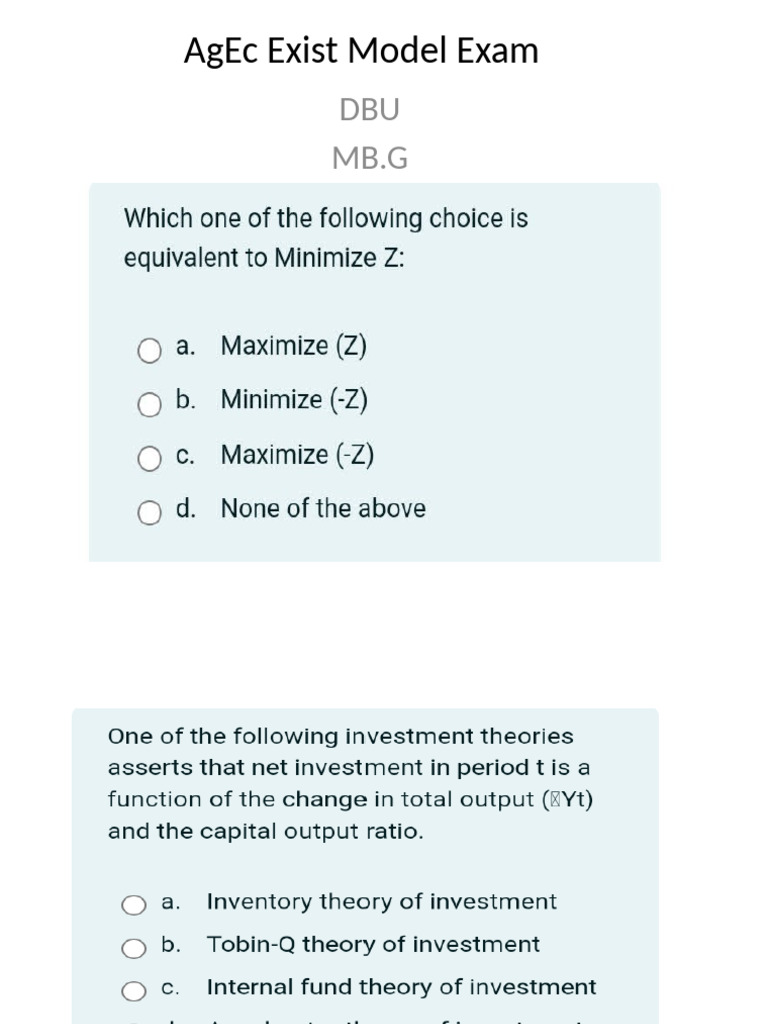
Task: Click the 'None of the above' answer text
Action: [x=323, y=508]
